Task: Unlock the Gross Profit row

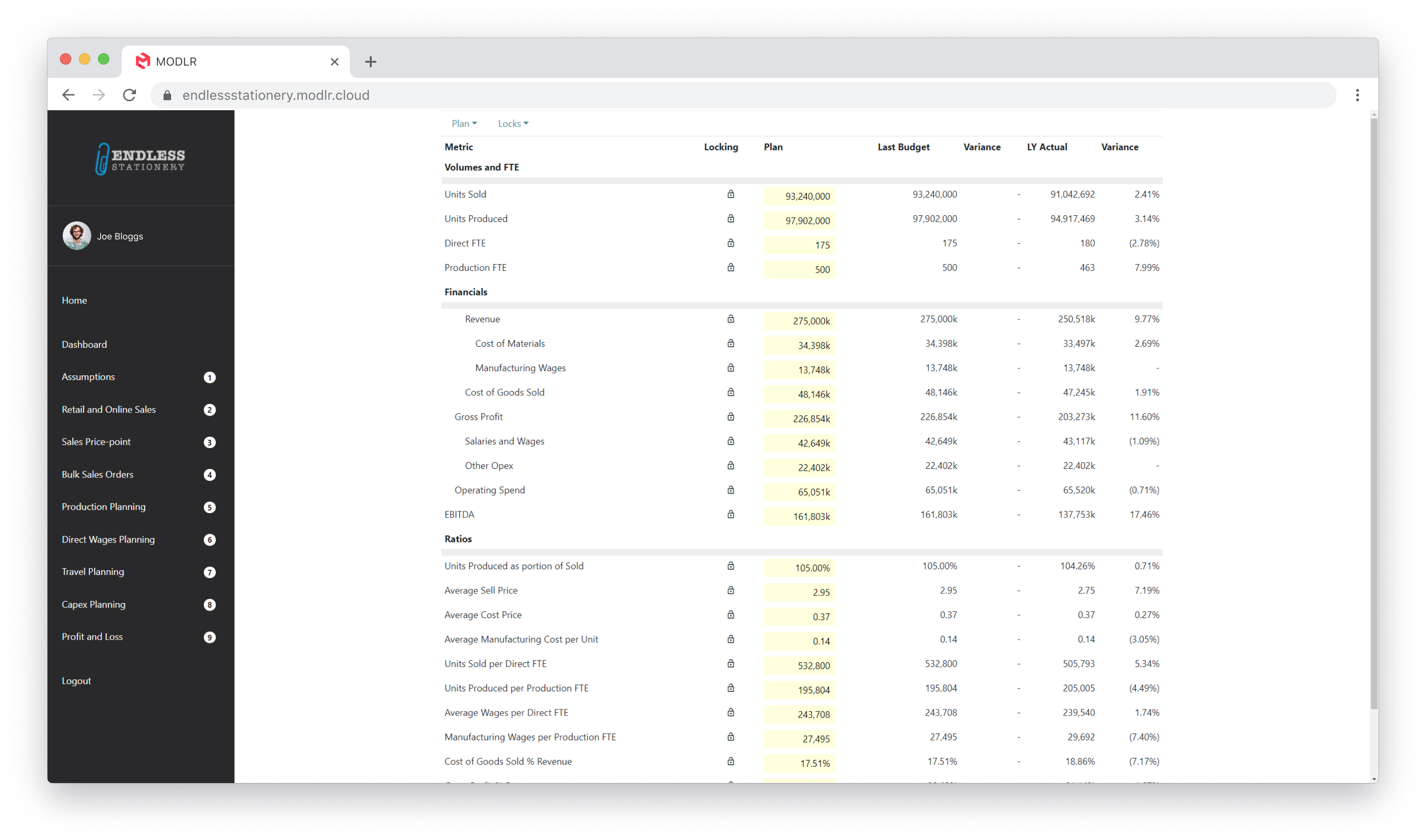Action: point(731,417)
